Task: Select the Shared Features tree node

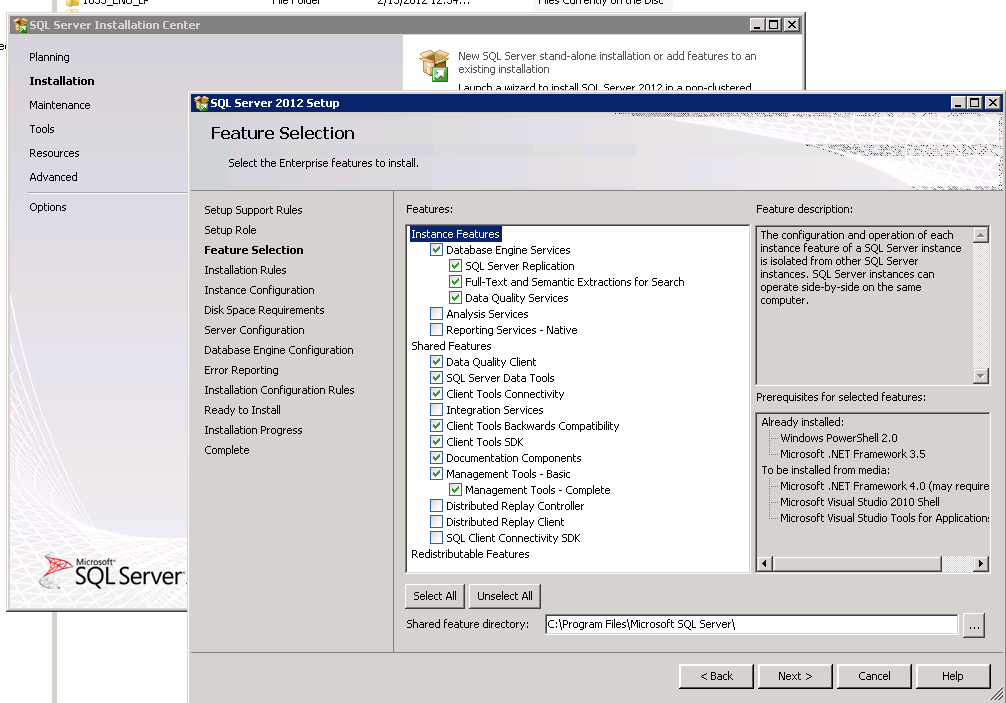Action: tap(451, 346)
